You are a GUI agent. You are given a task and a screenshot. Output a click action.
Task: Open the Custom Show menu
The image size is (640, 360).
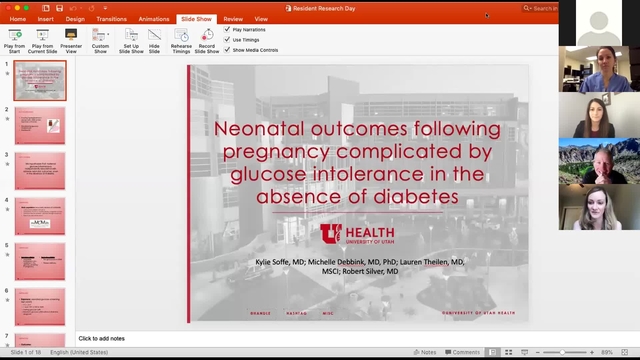(x=100, y=41)
